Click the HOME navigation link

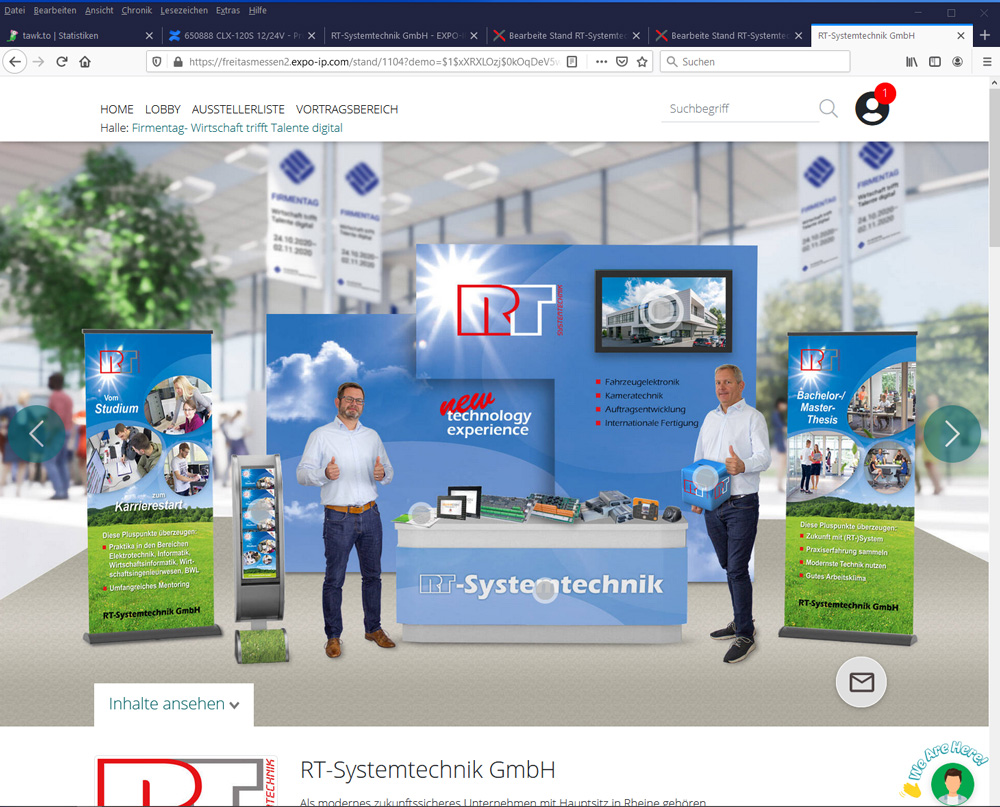[x=117, y=109]
